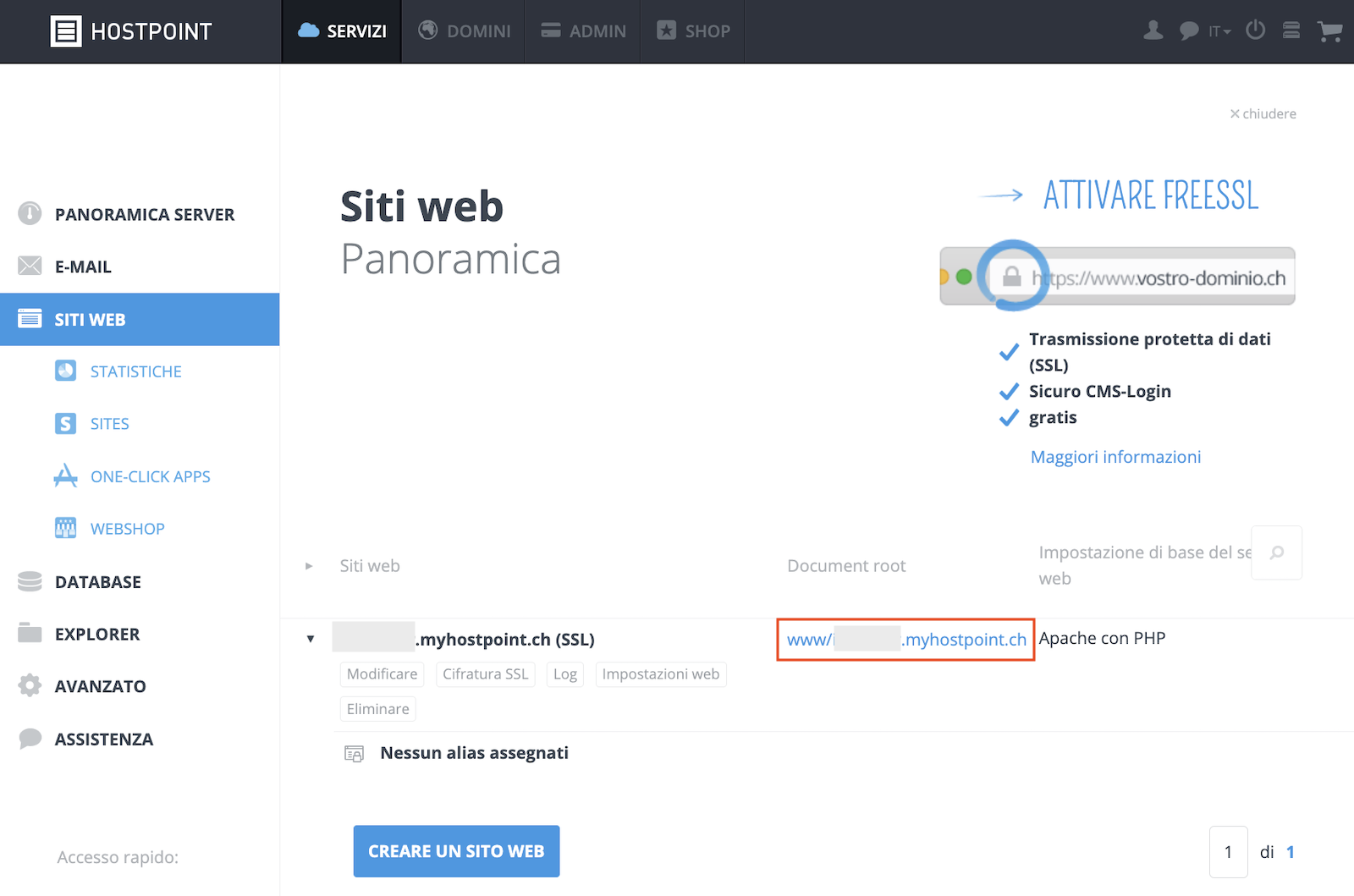
Task: Click the Webshop icon
Action: (65, 528)
